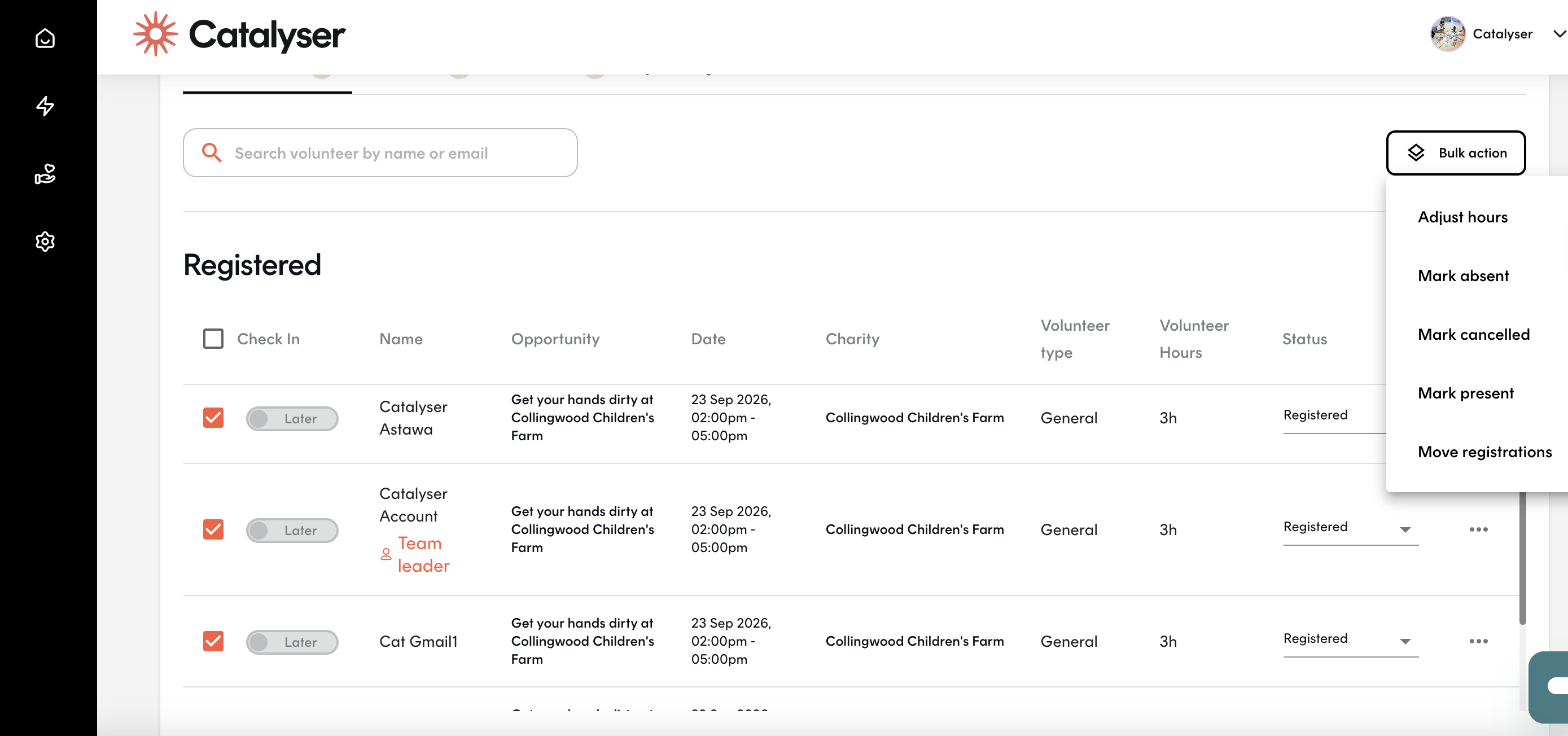Click the Volunteer Hours column header
Viewport: 1568px width, 736px height.
(x=1194, y=339)
